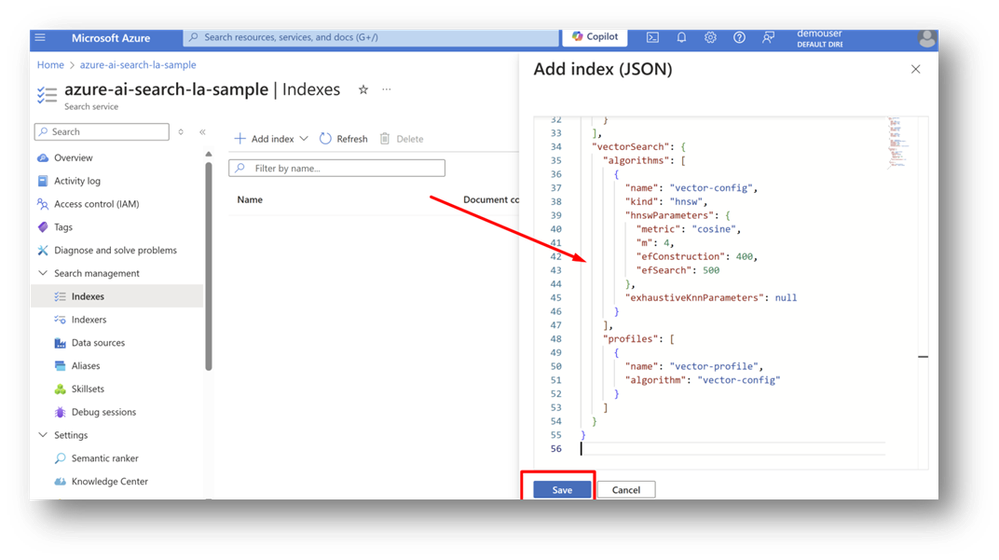Click sidebar scroll up arrow
Image resolution: width=999 pixels, height=560 pixels.
click(208, 154)
